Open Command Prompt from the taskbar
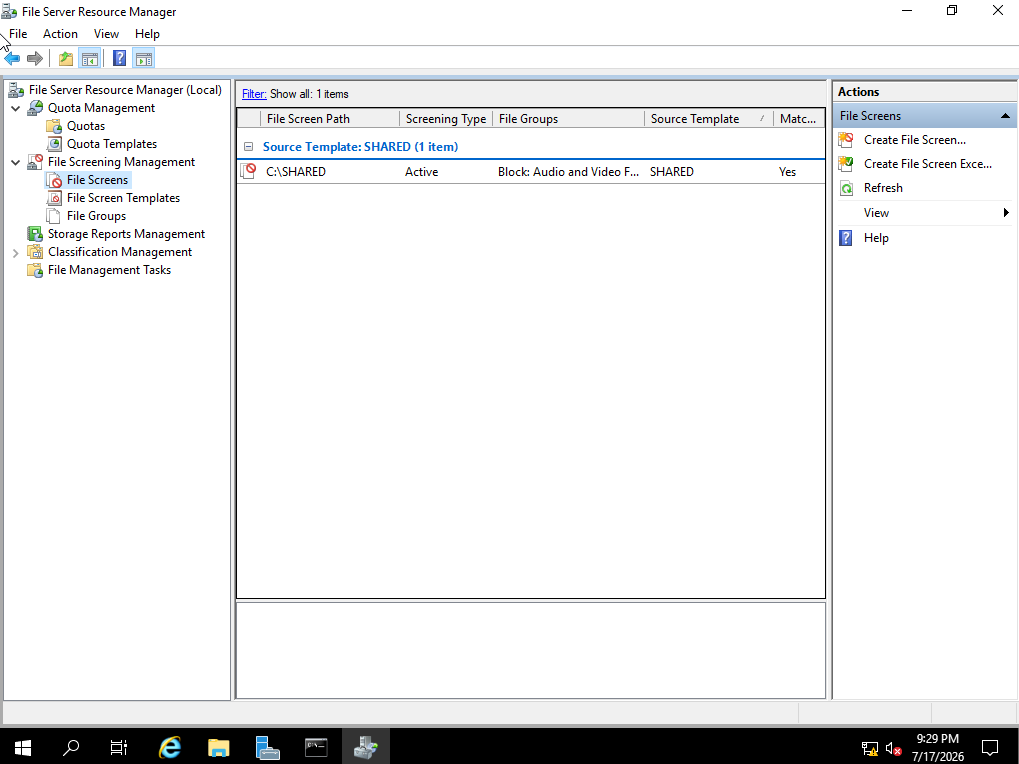Screen dimensions: 1019x764 [x=316, y=747]
